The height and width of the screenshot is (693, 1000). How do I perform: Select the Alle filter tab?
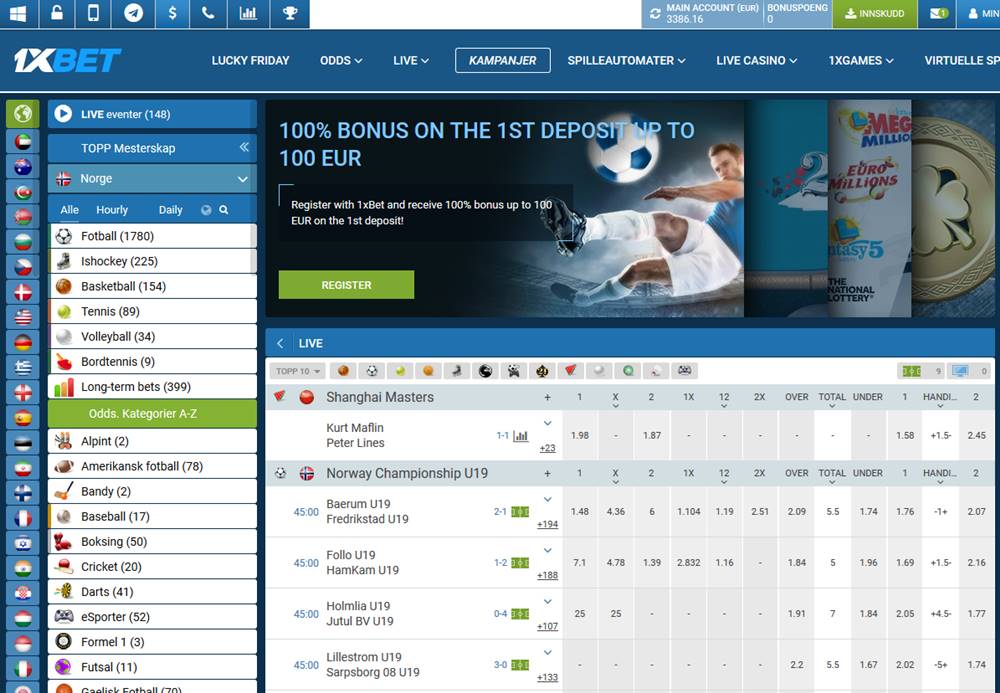pyautogui.click(x=70, y=210)
